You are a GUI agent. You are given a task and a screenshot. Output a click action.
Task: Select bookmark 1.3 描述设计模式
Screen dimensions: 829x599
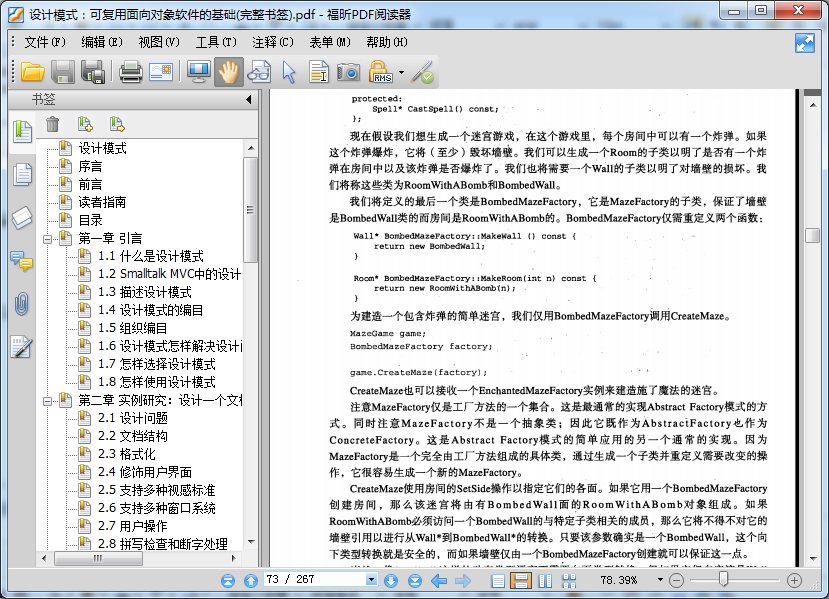pyautogui.click(x=144, y=292)
